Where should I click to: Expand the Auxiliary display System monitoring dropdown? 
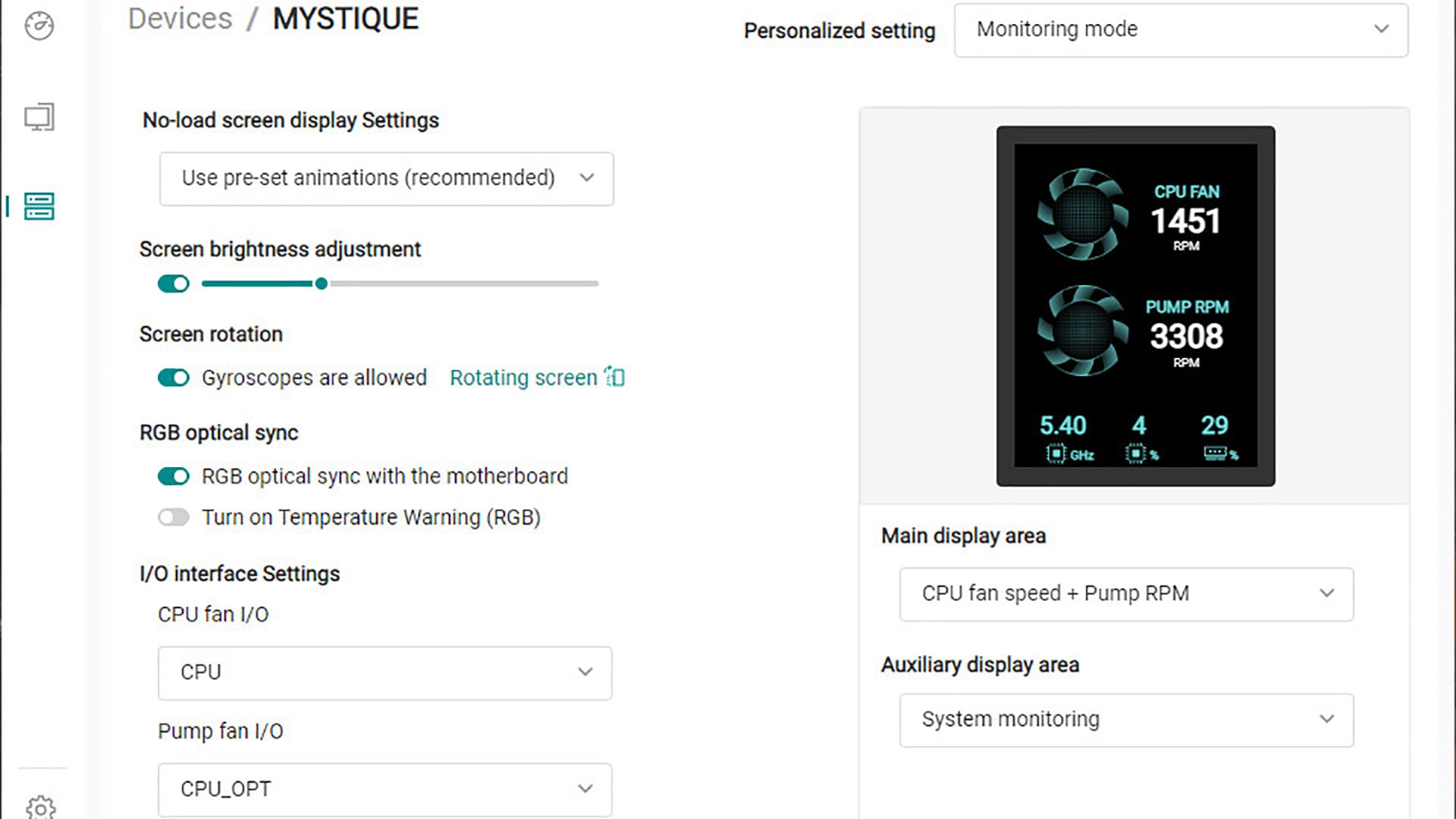[1126, 720]
